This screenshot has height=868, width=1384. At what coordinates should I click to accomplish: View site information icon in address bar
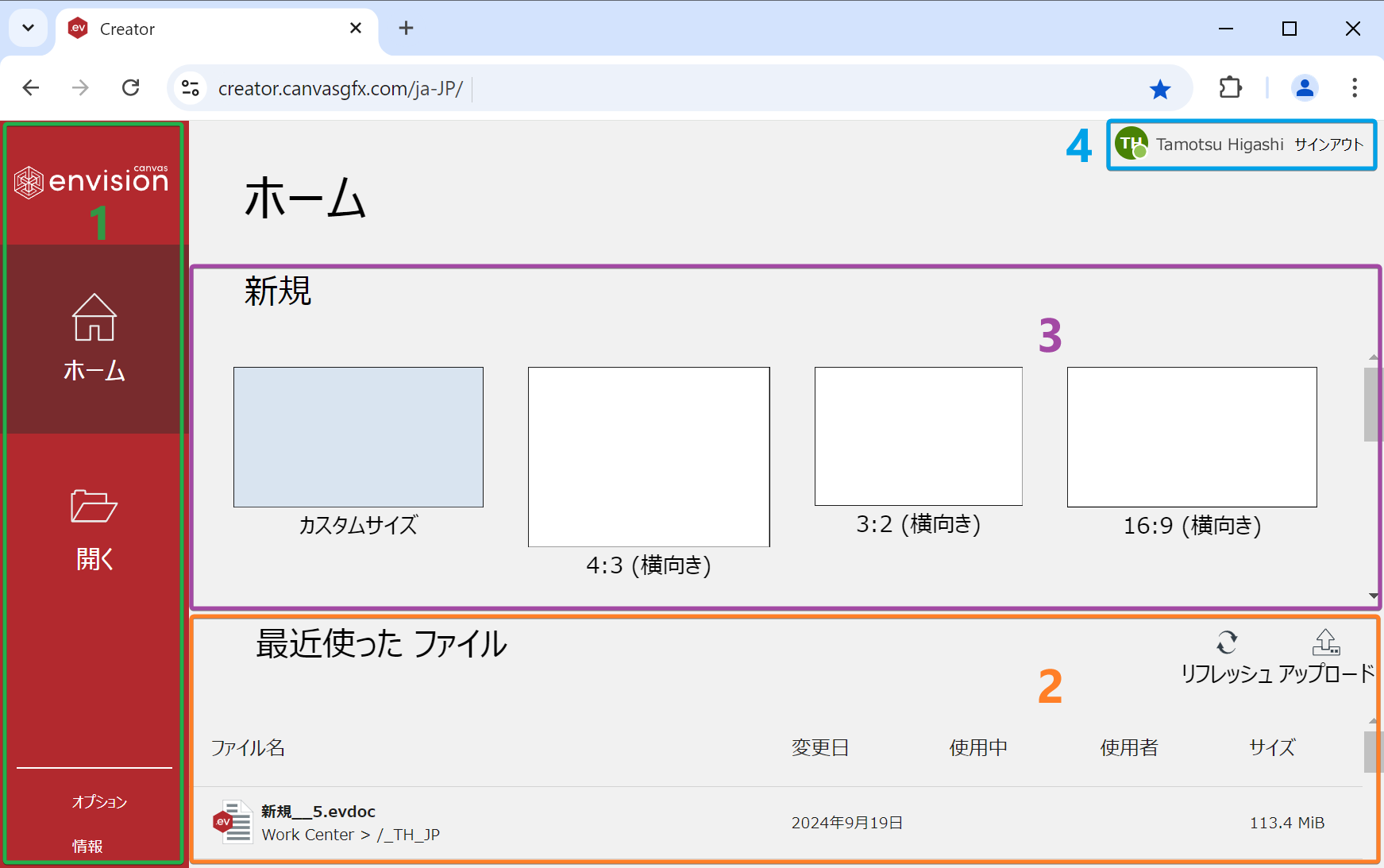coord(190,88)
